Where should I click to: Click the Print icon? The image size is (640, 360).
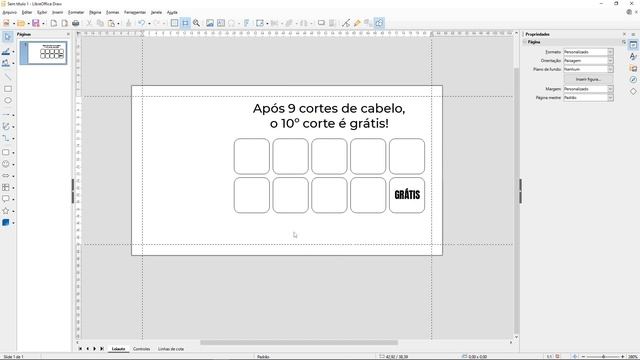coord(76,23)
